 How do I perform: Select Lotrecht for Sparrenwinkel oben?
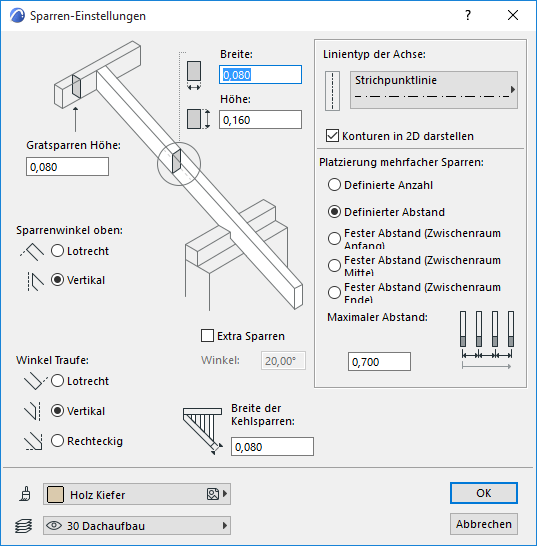click(x=57, y=251)
